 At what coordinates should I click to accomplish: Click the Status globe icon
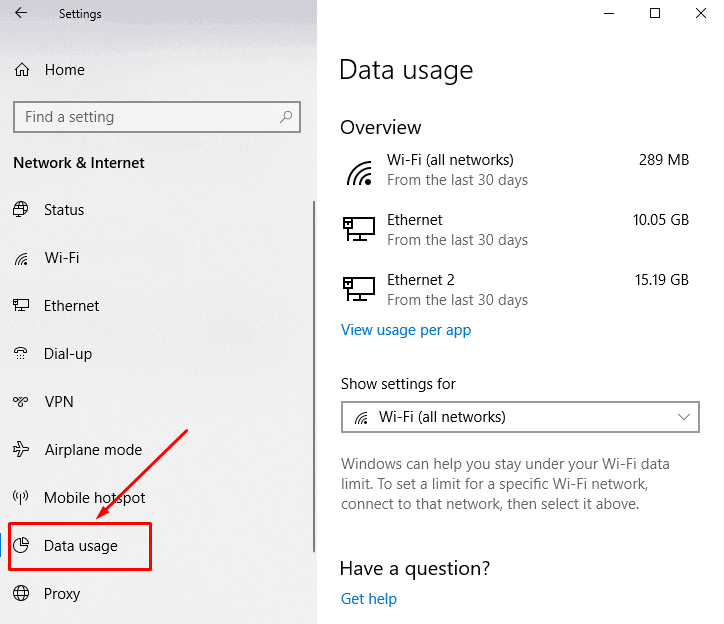(21, 209)
